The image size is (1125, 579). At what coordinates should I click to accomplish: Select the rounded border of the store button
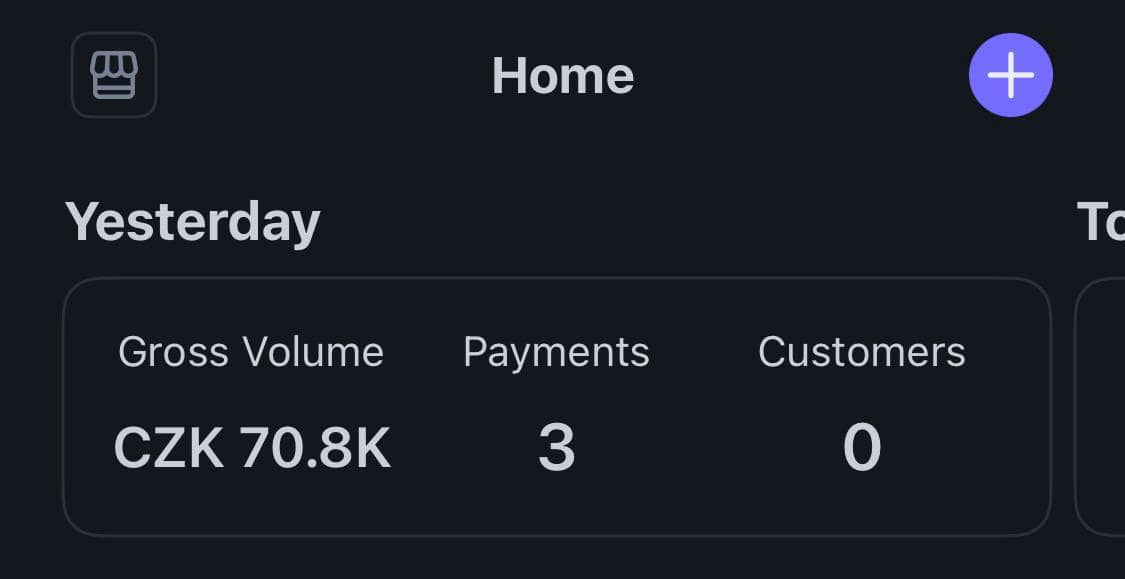click(x=114, y=75)
